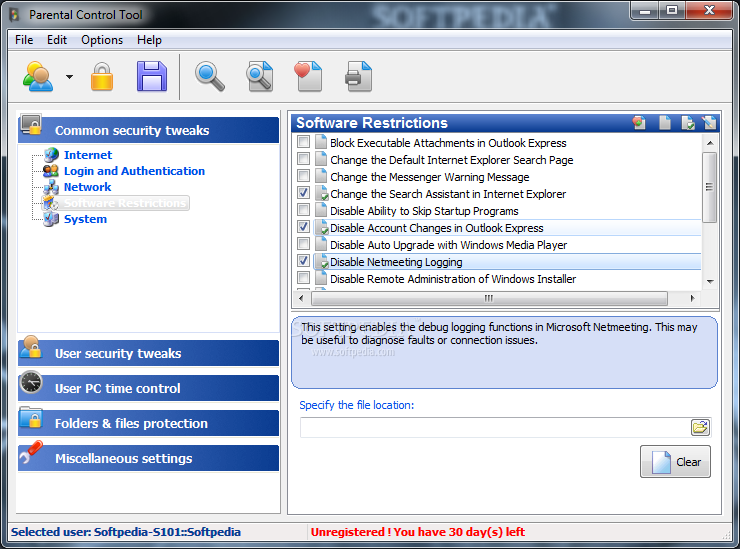
Task: Check Block Executable Attachments in Outlook Express
Action: coord(303,142)
